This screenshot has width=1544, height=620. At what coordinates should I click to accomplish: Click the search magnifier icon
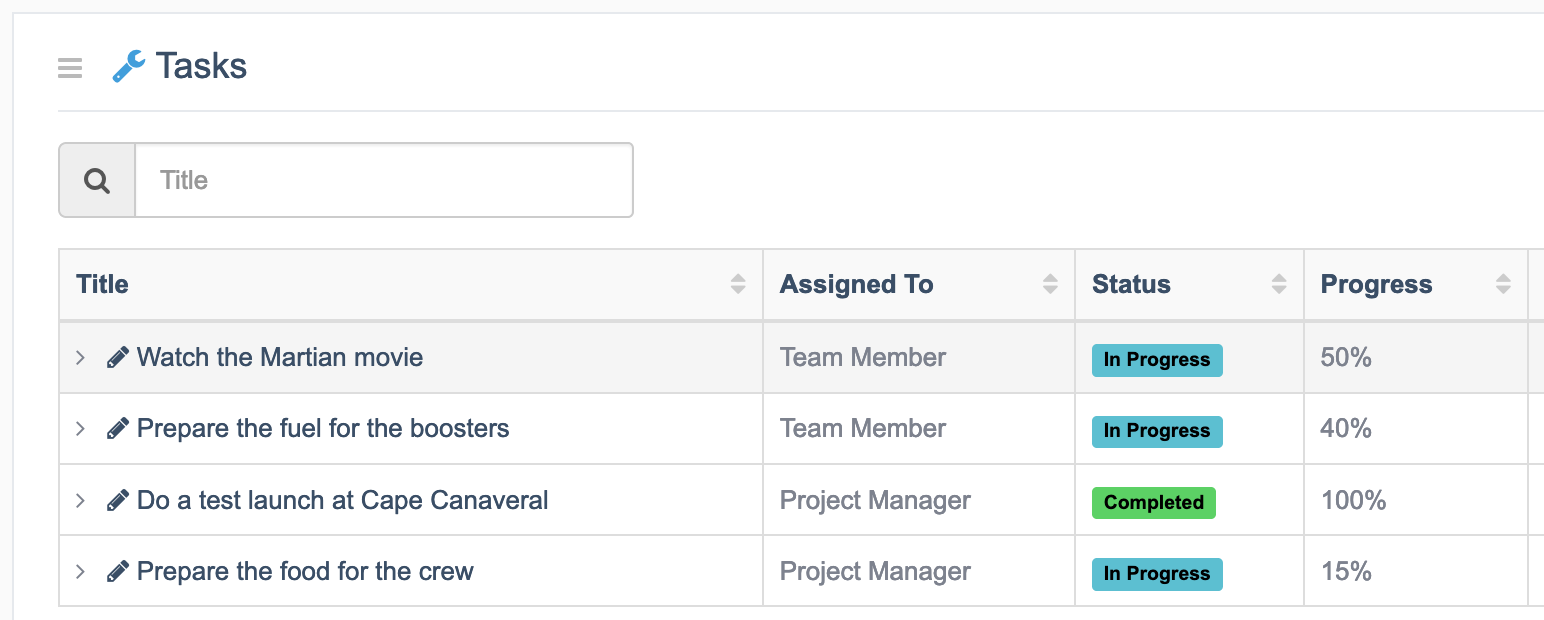point(97,181)
